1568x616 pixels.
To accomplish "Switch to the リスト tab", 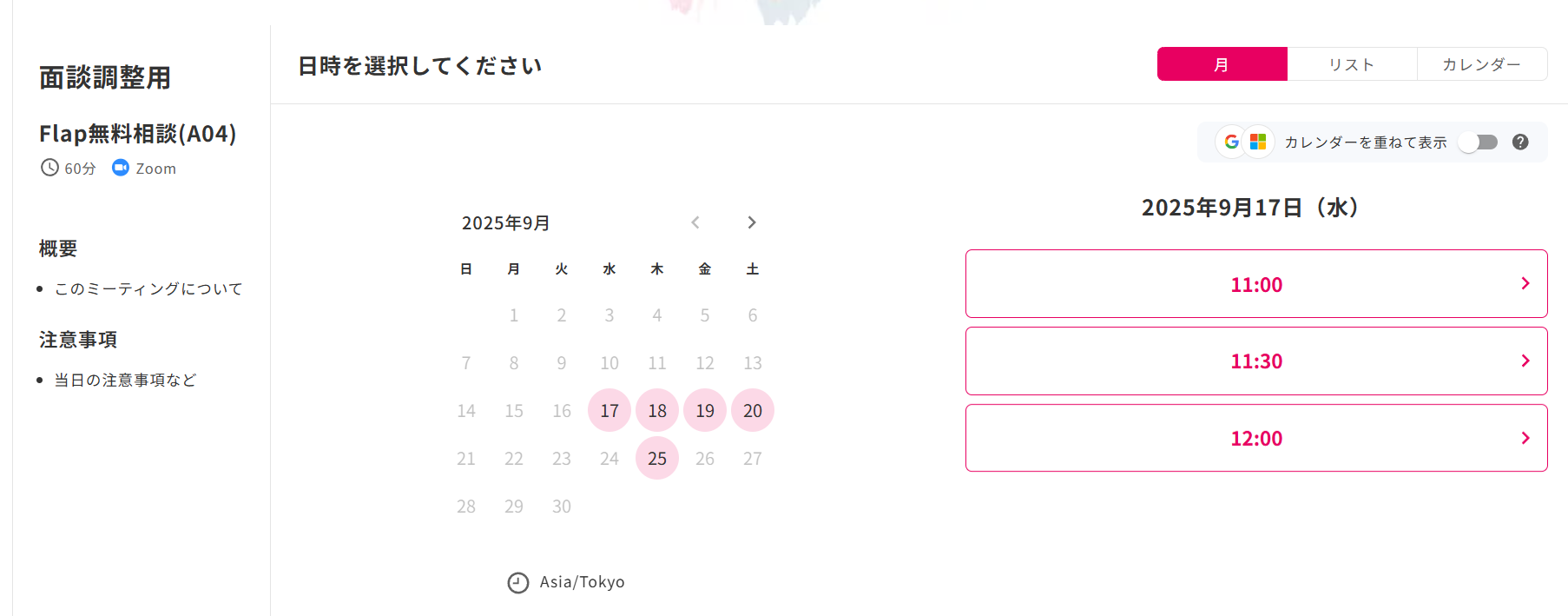I will pos(1352,64).
